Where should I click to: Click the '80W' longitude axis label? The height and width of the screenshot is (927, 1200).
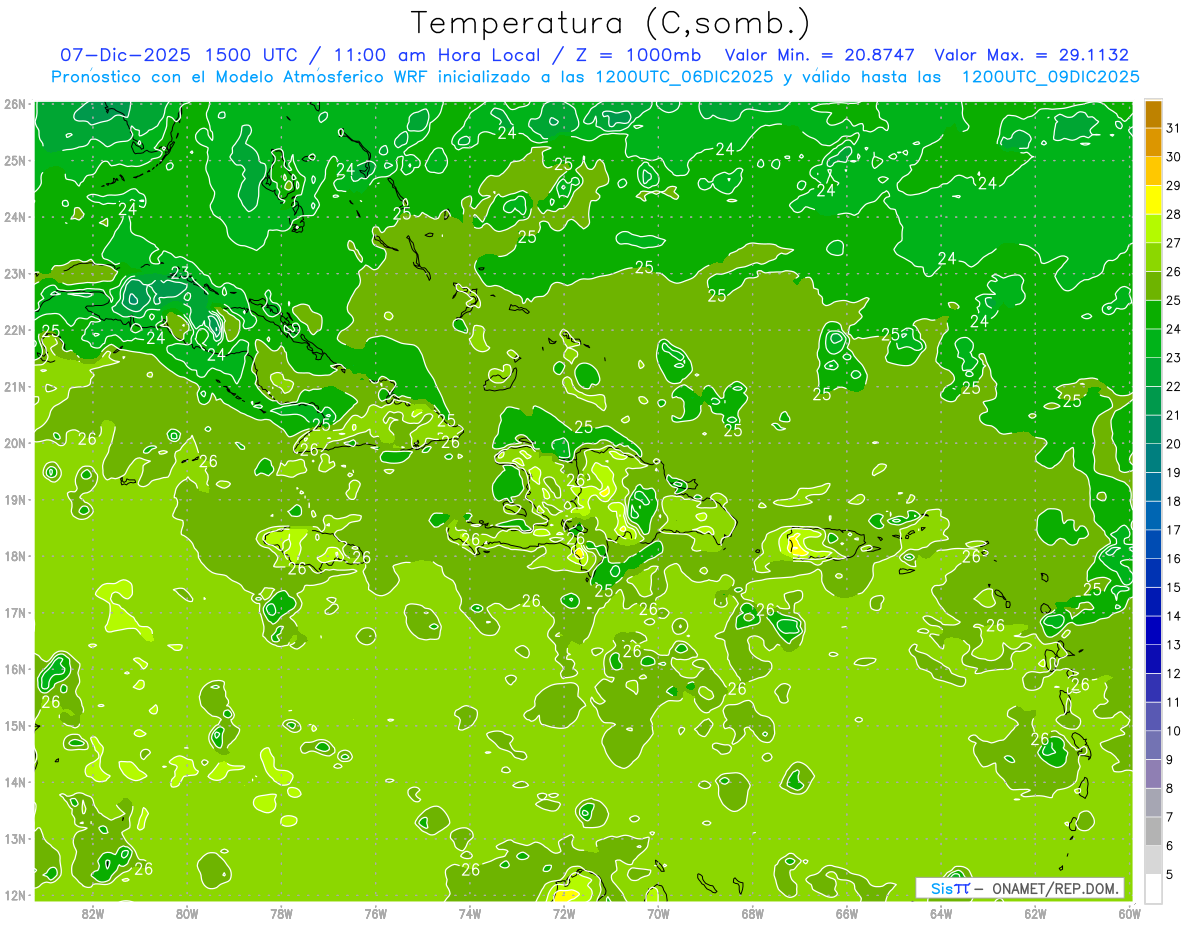pyautogui.click(x=187, y=913)
